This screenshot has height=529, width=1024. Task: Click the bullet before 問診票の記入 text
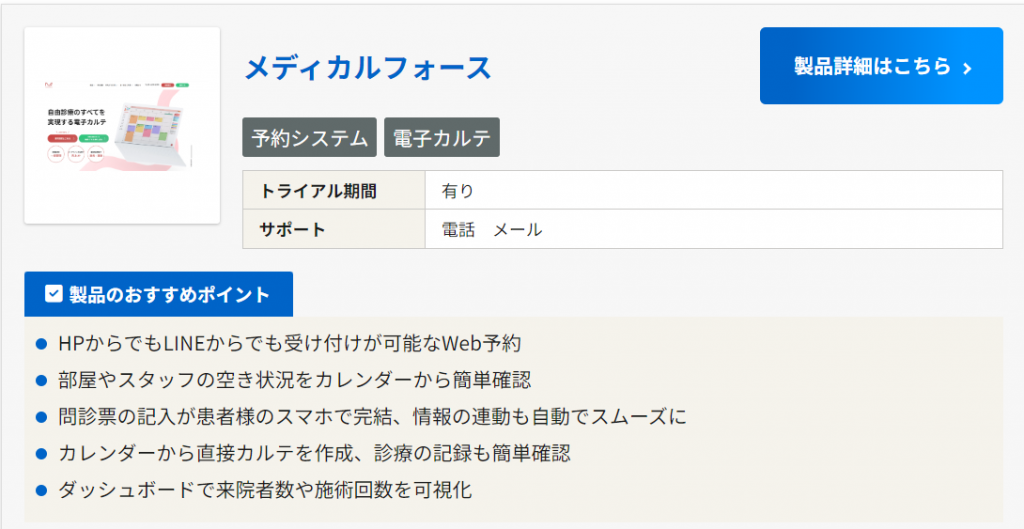[x=41, y=417]
